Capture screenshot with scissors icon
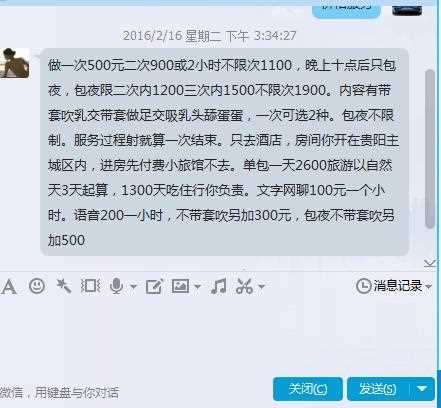Viewport: 441px width, 408px height. (244, 286)
